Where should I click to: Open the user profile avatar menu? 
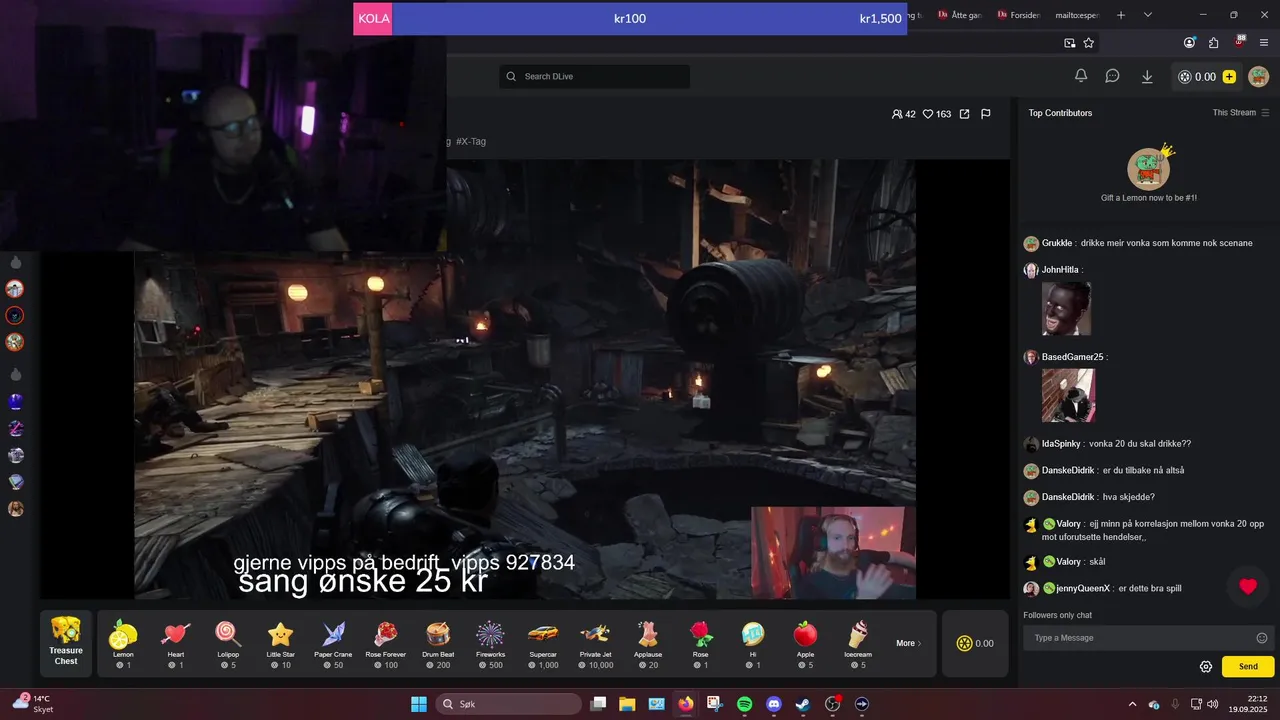coord(1258,76)
